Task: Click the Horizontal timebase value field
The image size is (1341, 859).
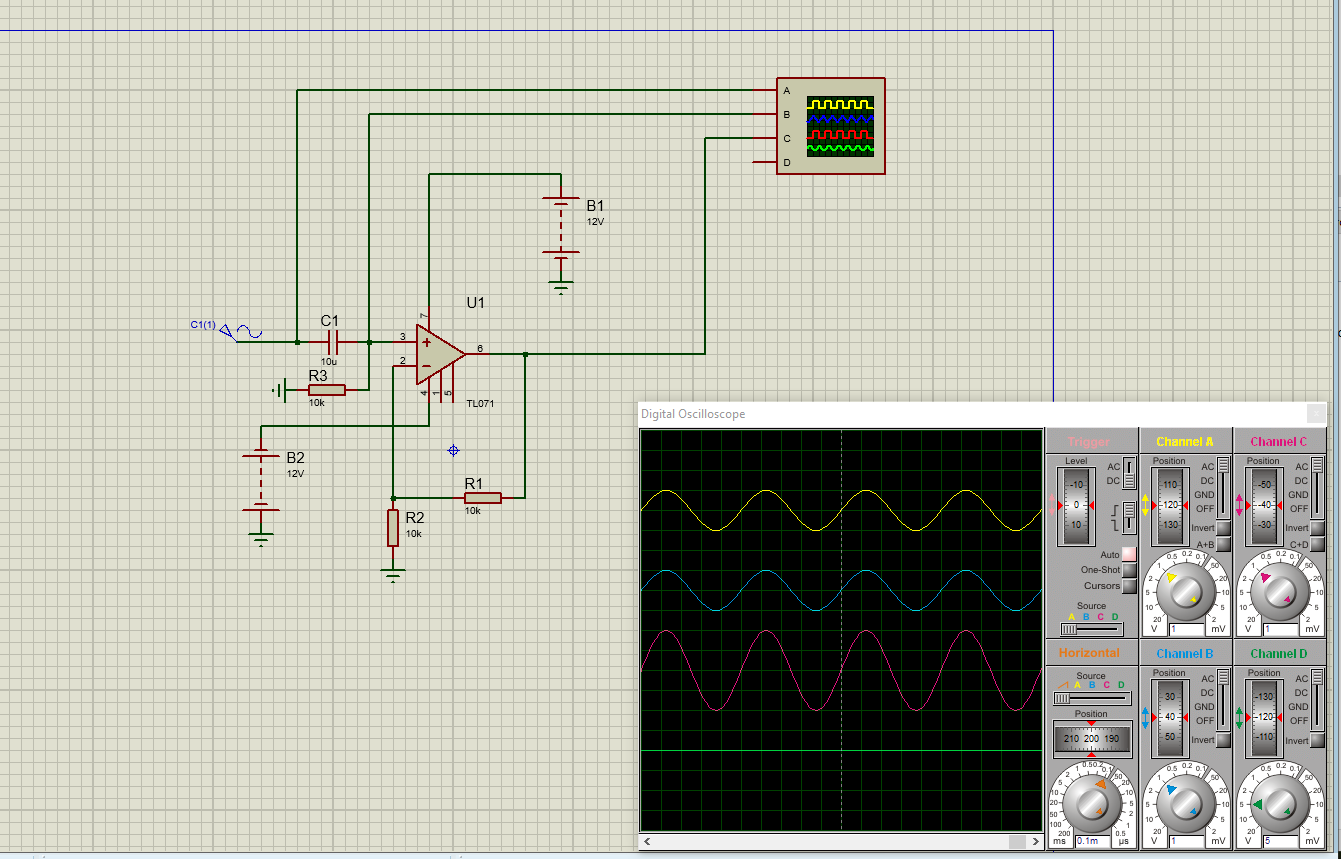Action: [1093, 841]
